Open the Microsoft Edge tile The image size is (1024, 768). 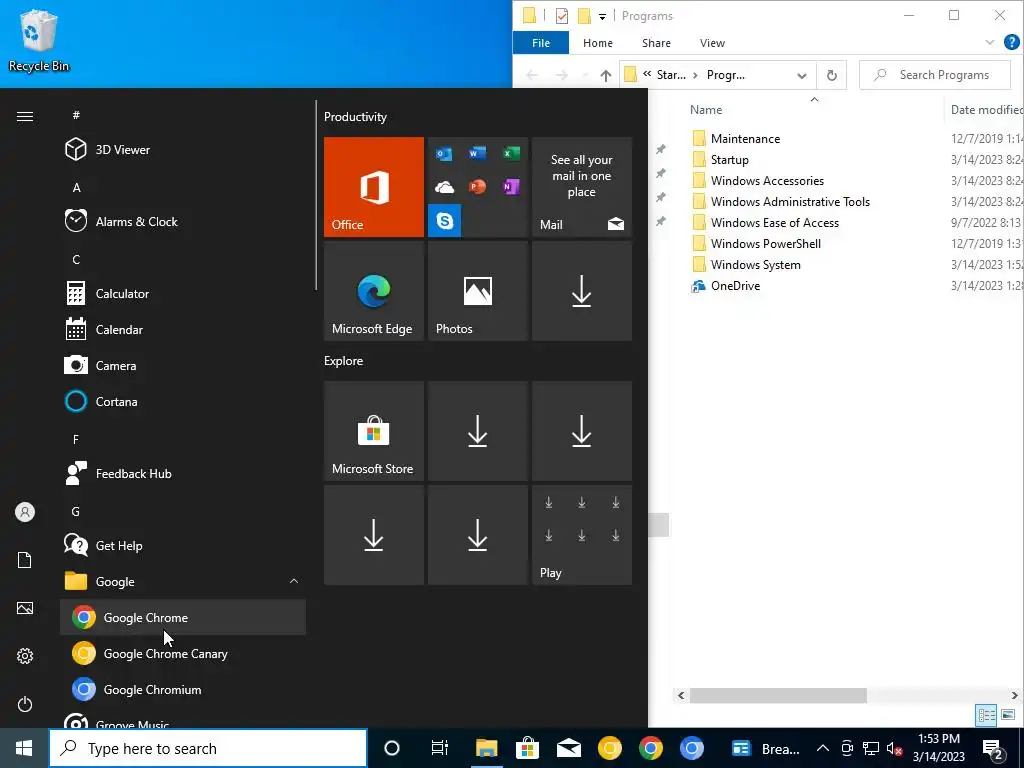click(374, 291)
